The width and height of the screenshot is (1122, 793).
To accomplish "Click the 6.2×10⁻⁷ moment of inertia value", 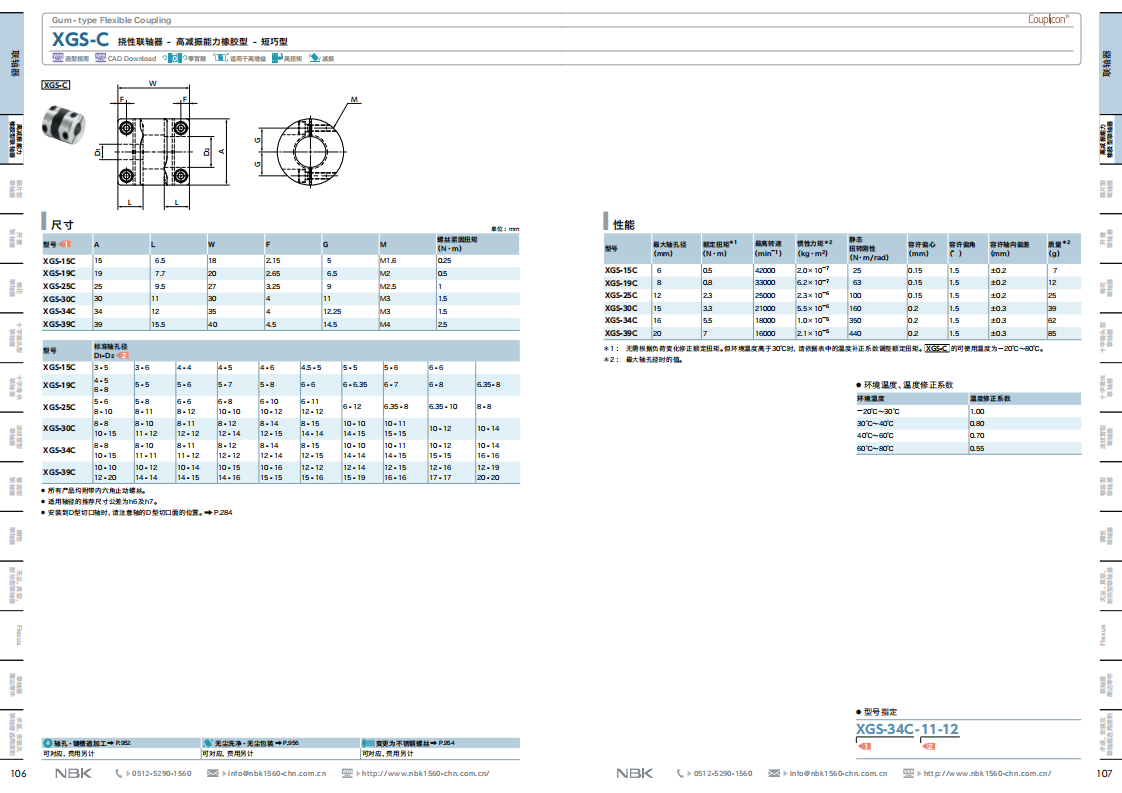I will (x=813, y=283).
